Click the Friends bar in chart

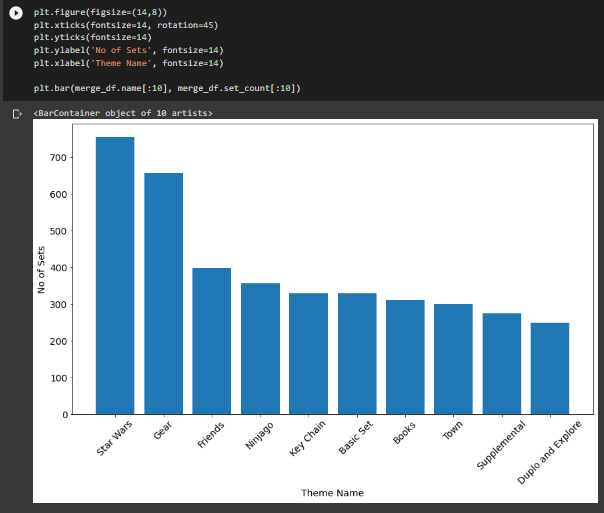[211, 341]
